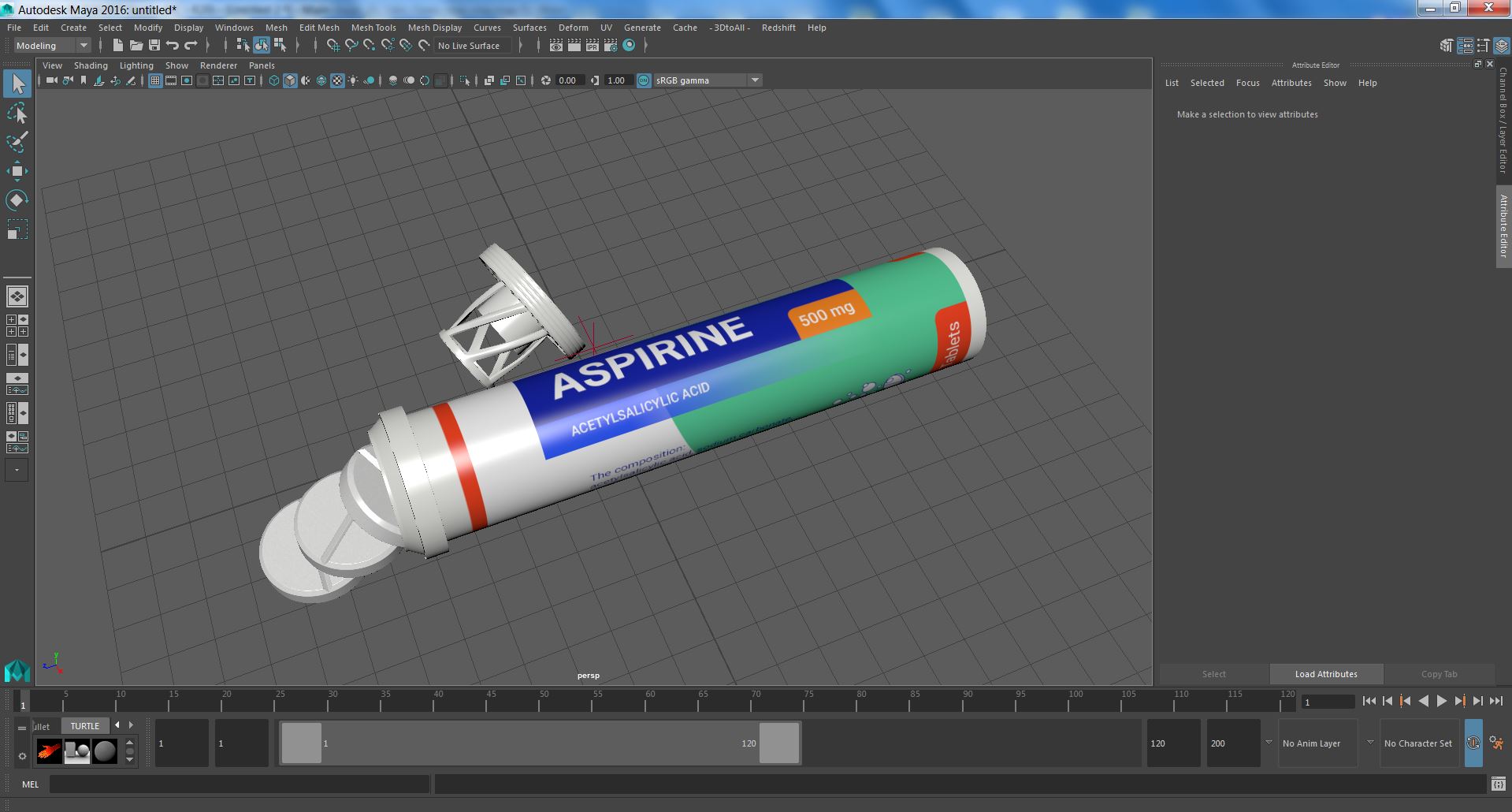
Task: Open the viewport Shading menu
Action: point(91,65)
